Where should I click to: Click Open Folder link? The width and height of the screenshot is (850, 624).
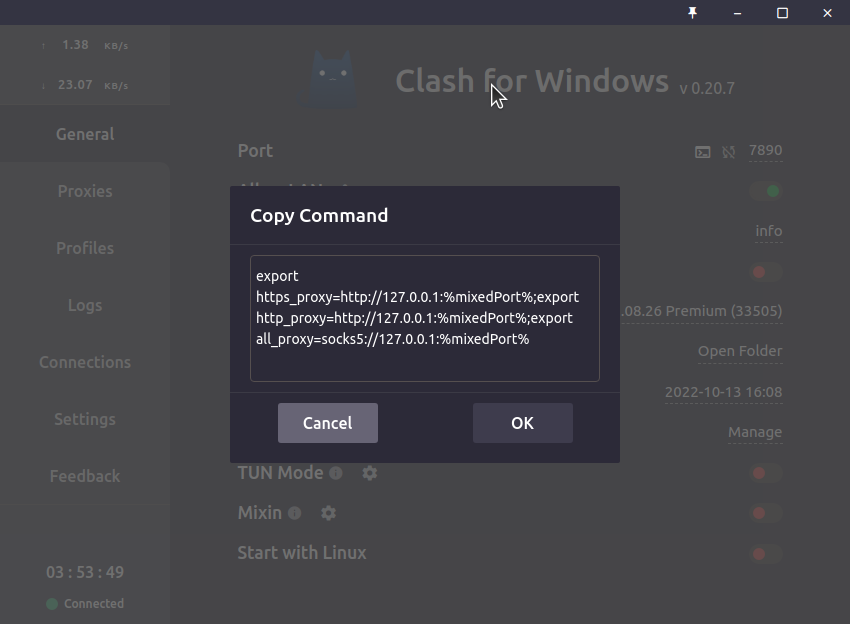[x=740, y=351]
